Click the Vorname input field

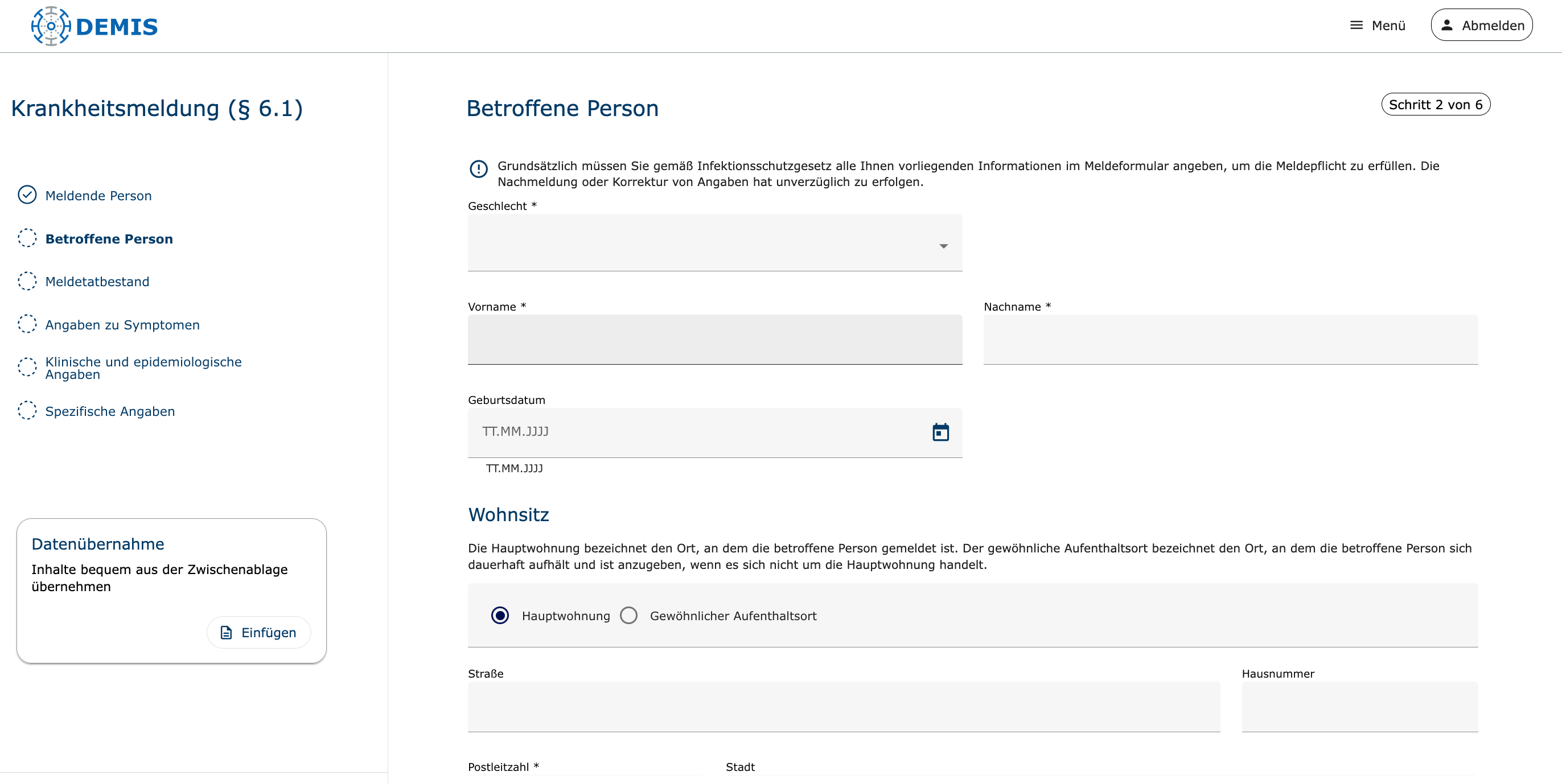[x=714, y=339]
